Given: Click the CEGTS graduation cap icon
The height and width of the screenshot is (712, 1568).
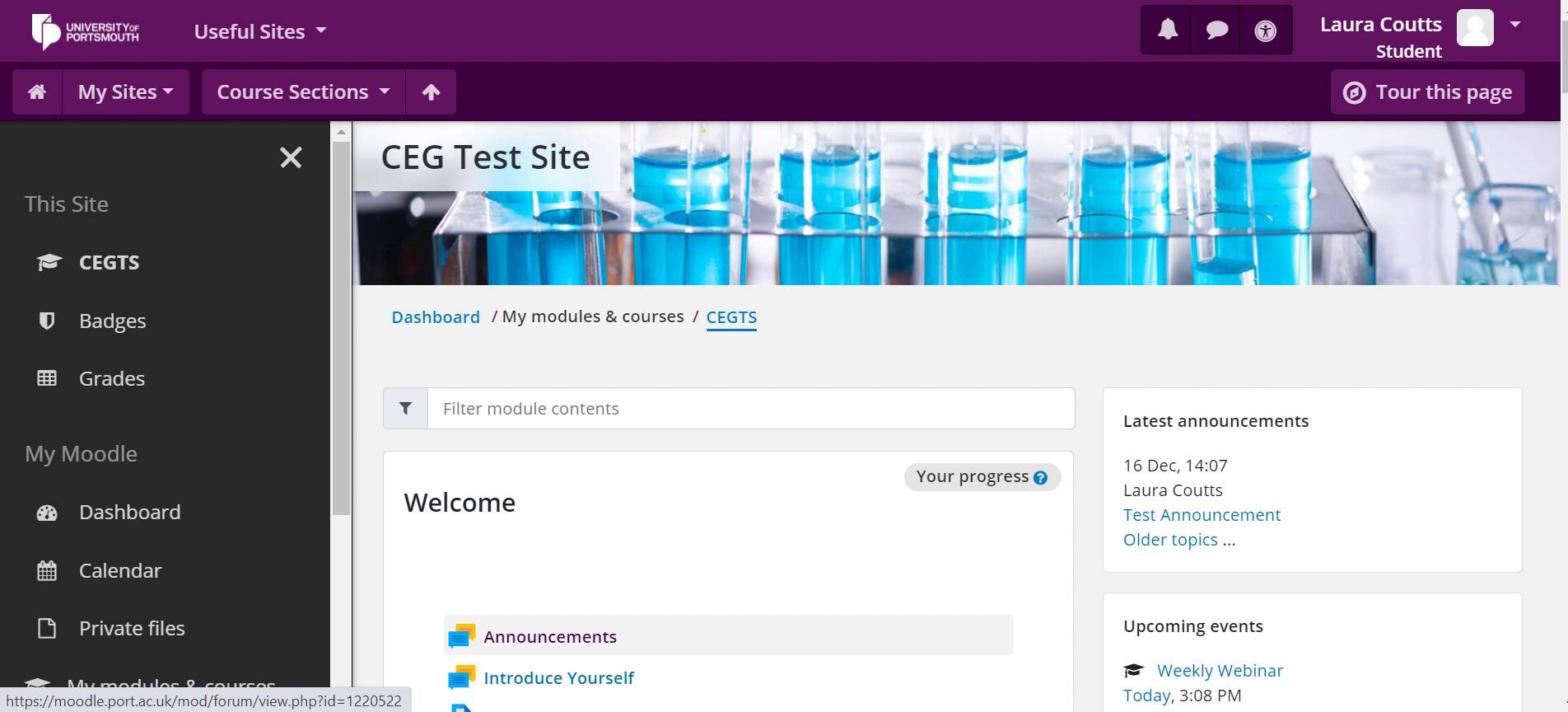Looking at the screenshot, I should (x=49, y=262).
